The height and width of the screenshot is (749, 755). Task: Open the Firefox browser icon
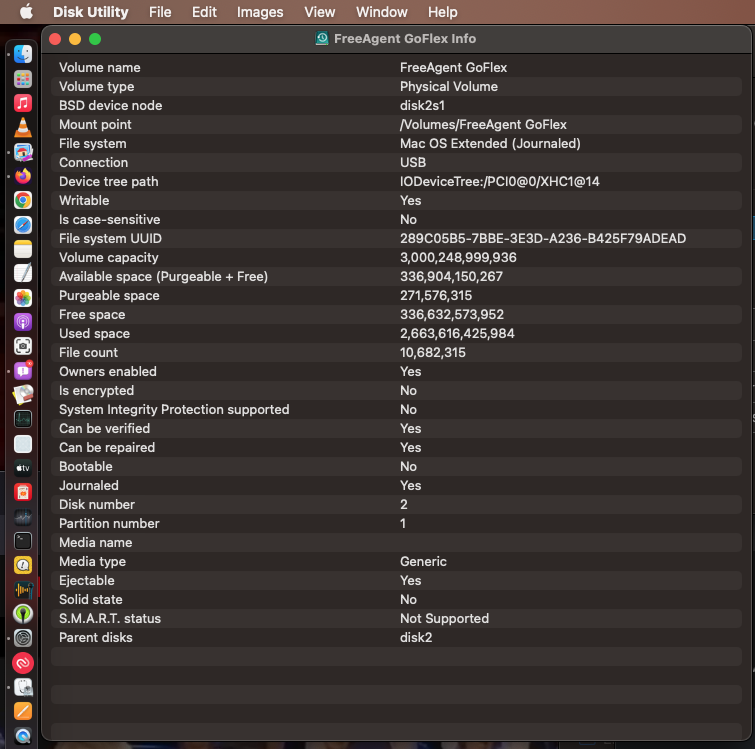click(23, 176)
